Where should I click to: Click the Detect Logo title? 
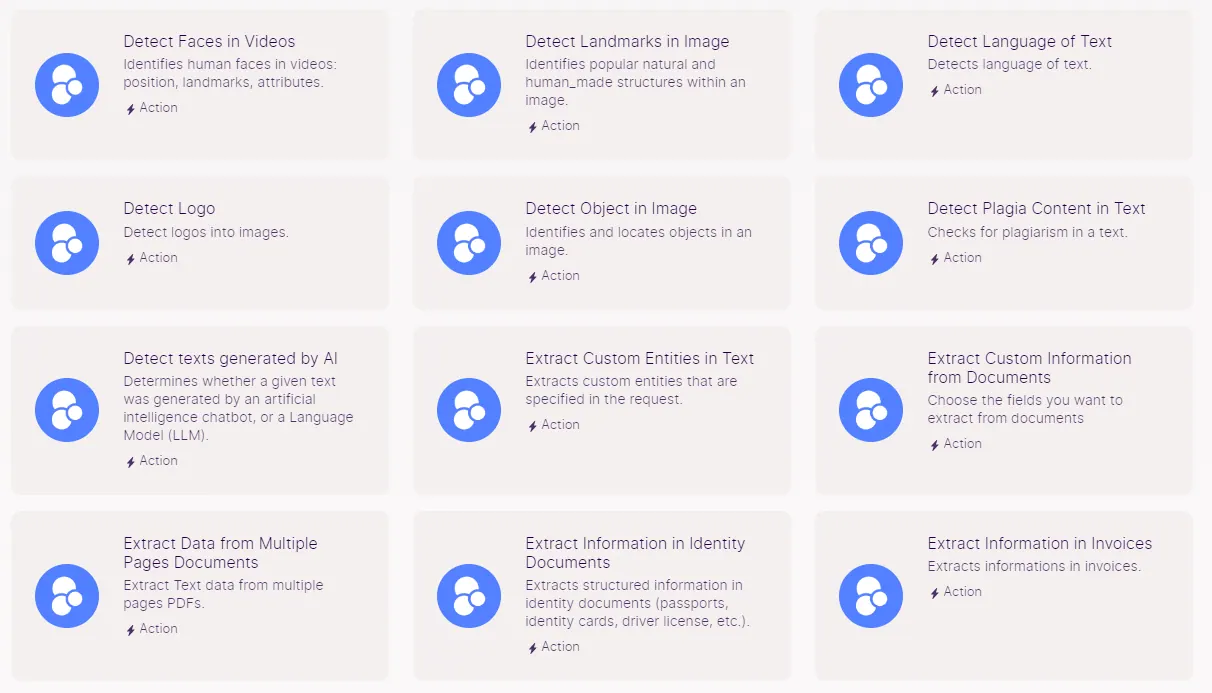[x=169, y=209]
